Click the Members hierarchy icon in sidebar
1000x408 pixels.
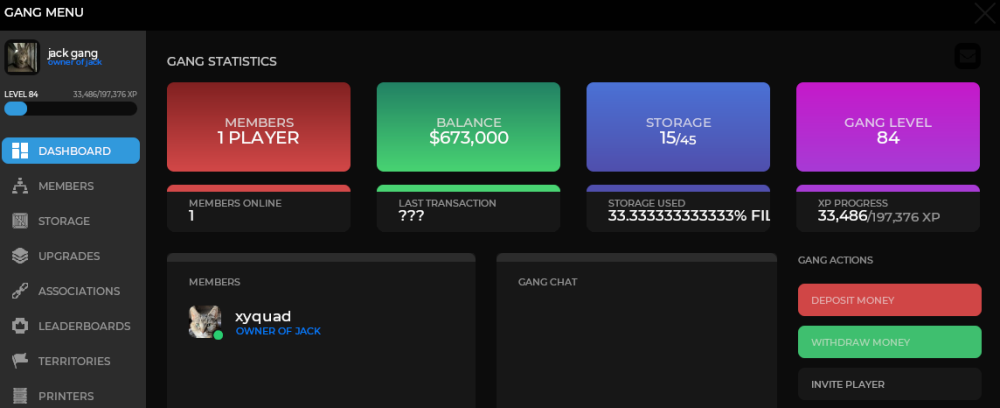point(20,186)
